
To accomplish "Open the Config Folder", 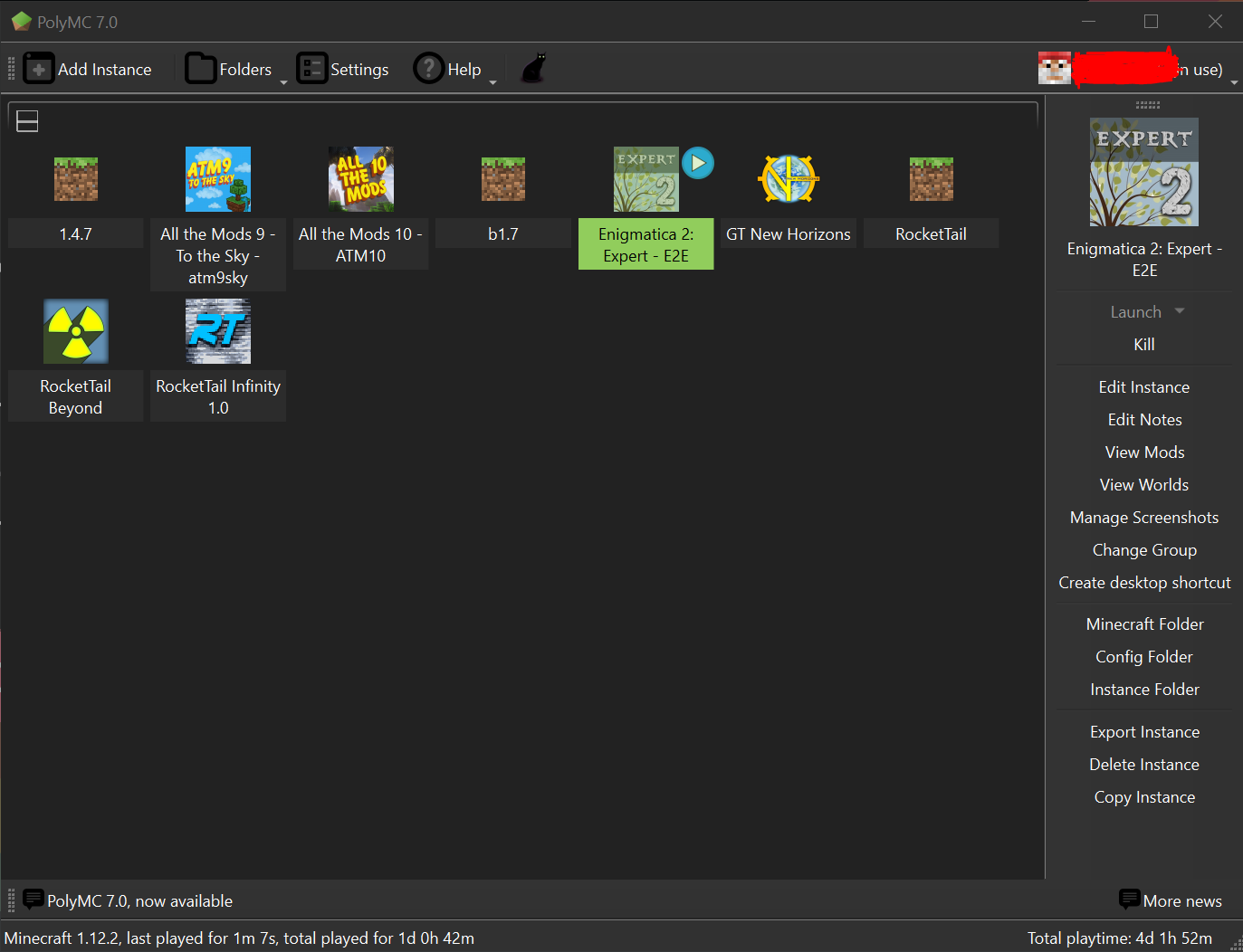I will pos(1144,657).
